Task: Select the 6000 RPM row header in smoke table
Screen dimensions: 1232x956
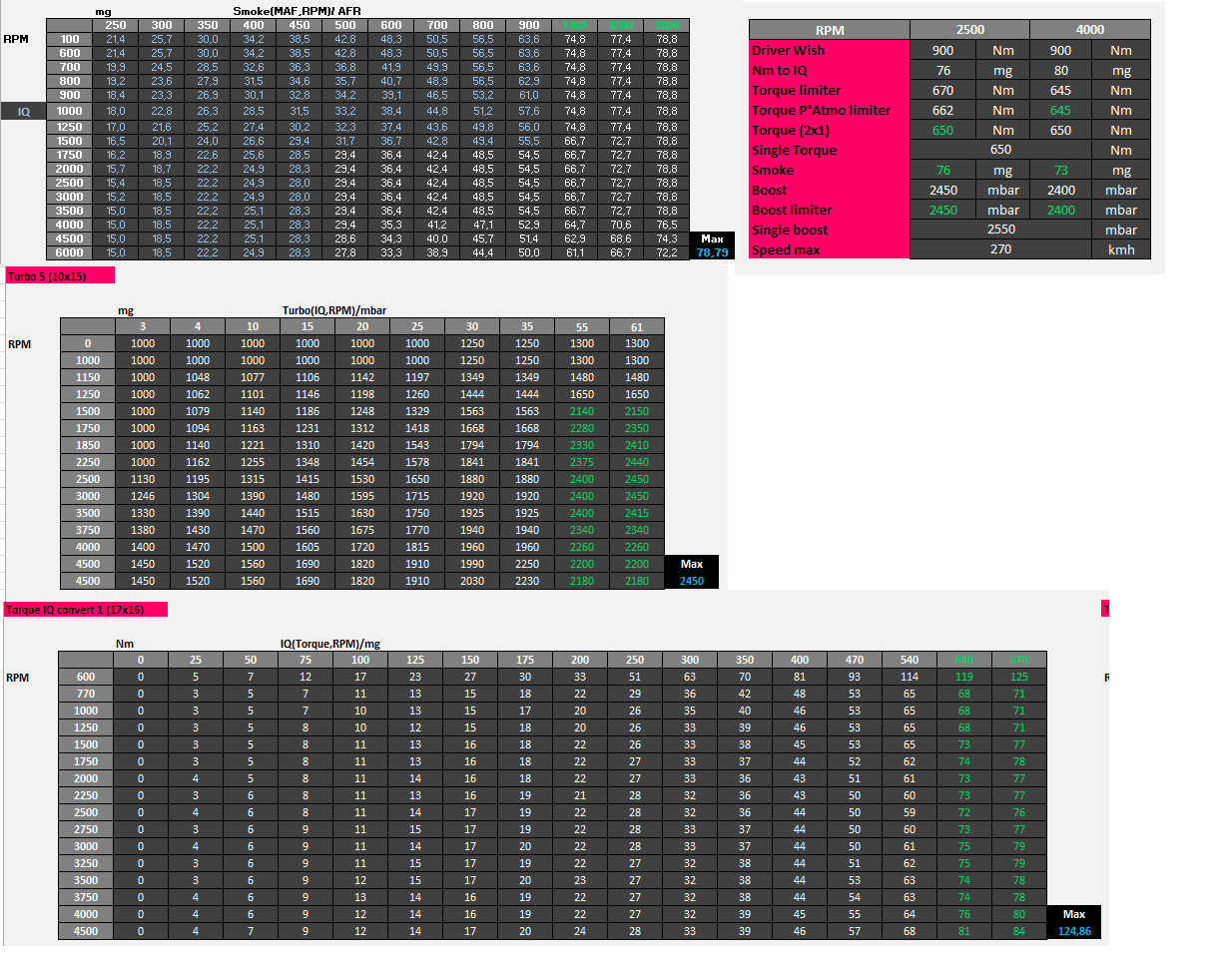Action: point(70,253)
